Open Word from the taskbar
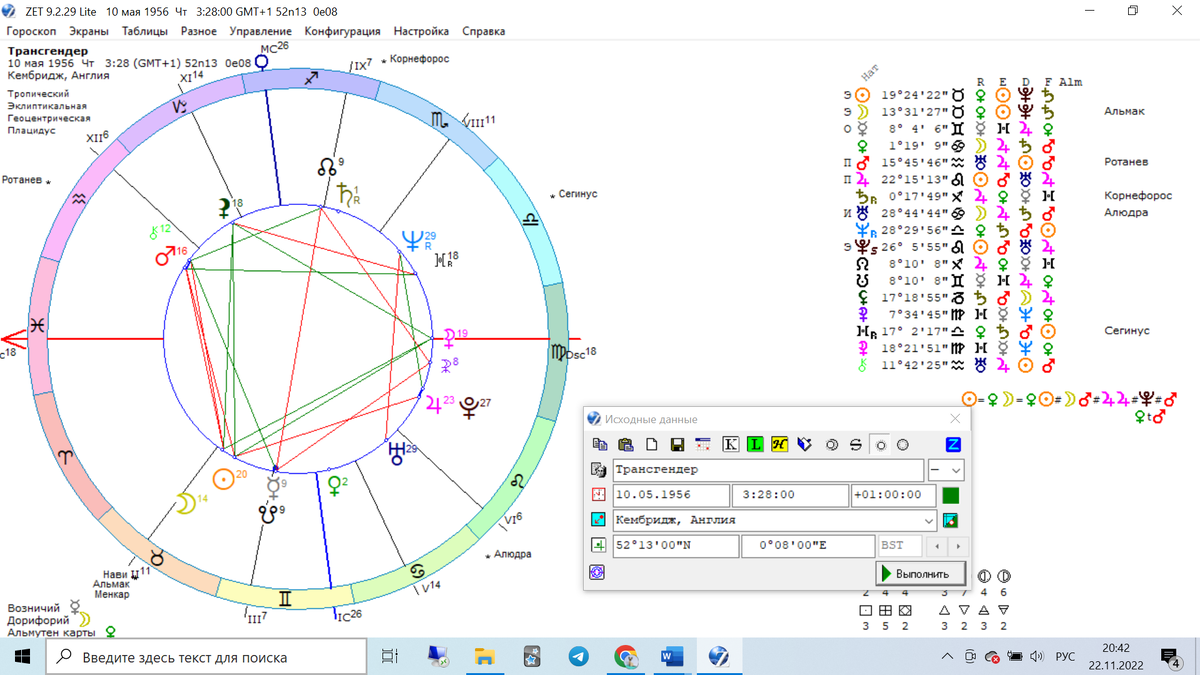 [672, 657]
